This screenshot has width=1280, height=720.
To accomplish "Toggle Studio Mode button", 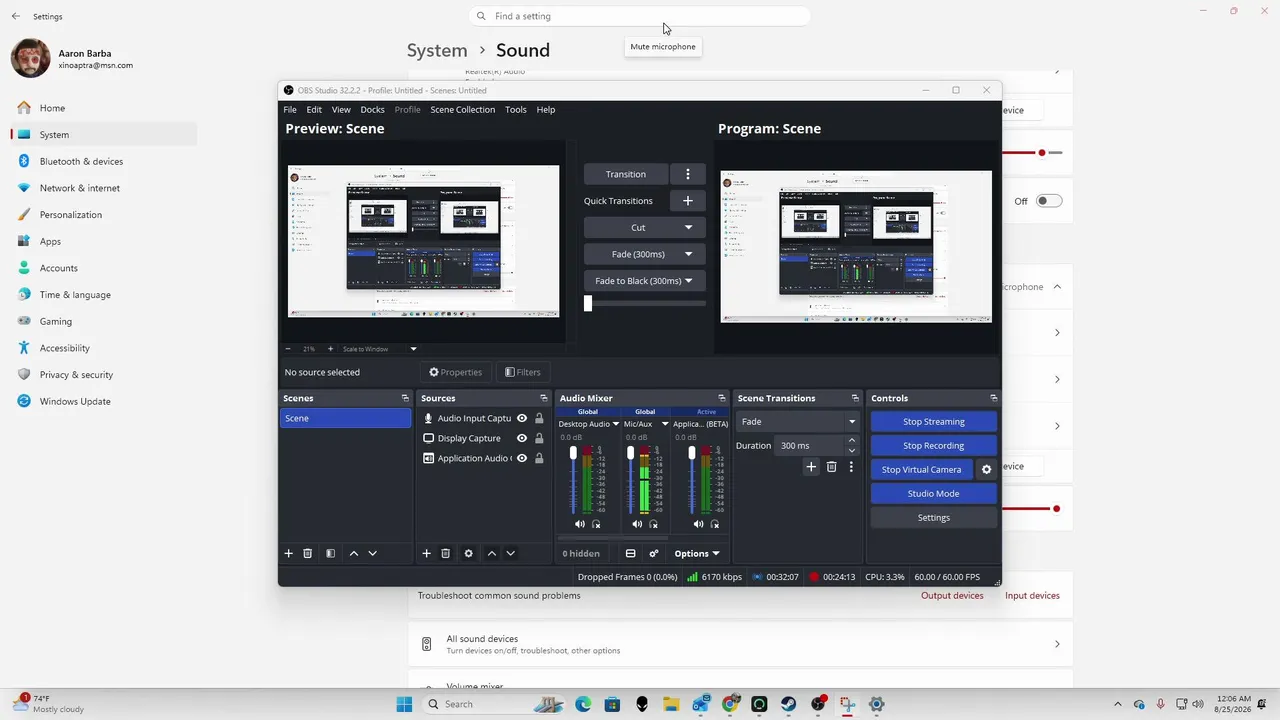I will [x=934, y=494].
